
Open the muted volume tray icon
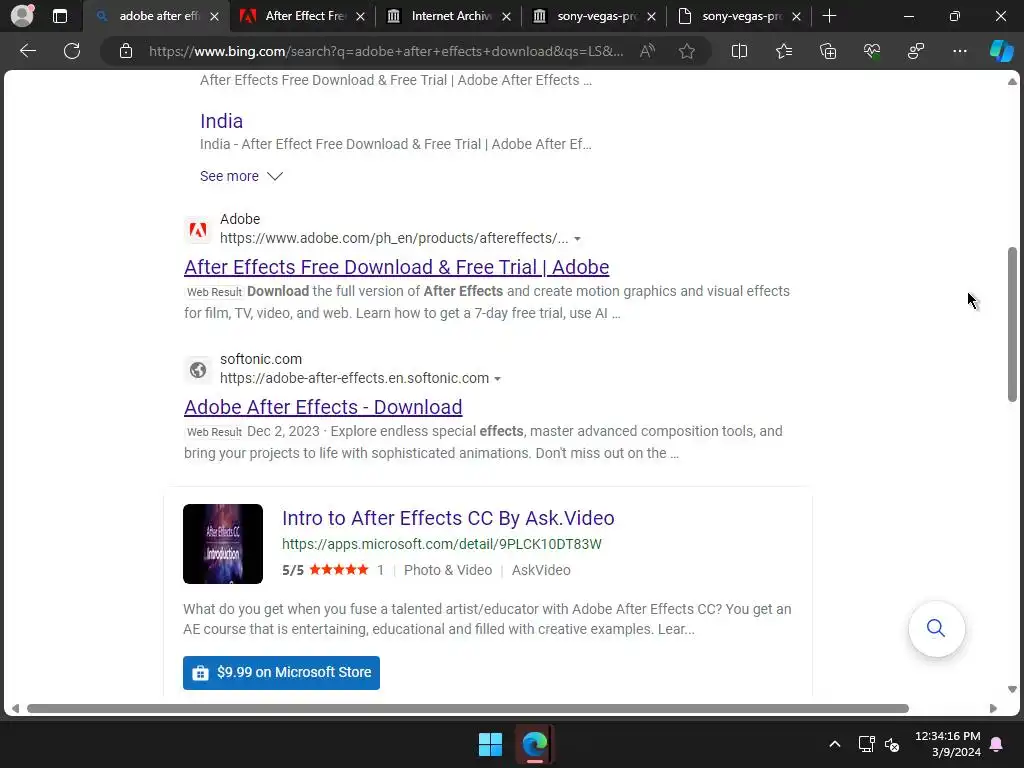[892, 744]
